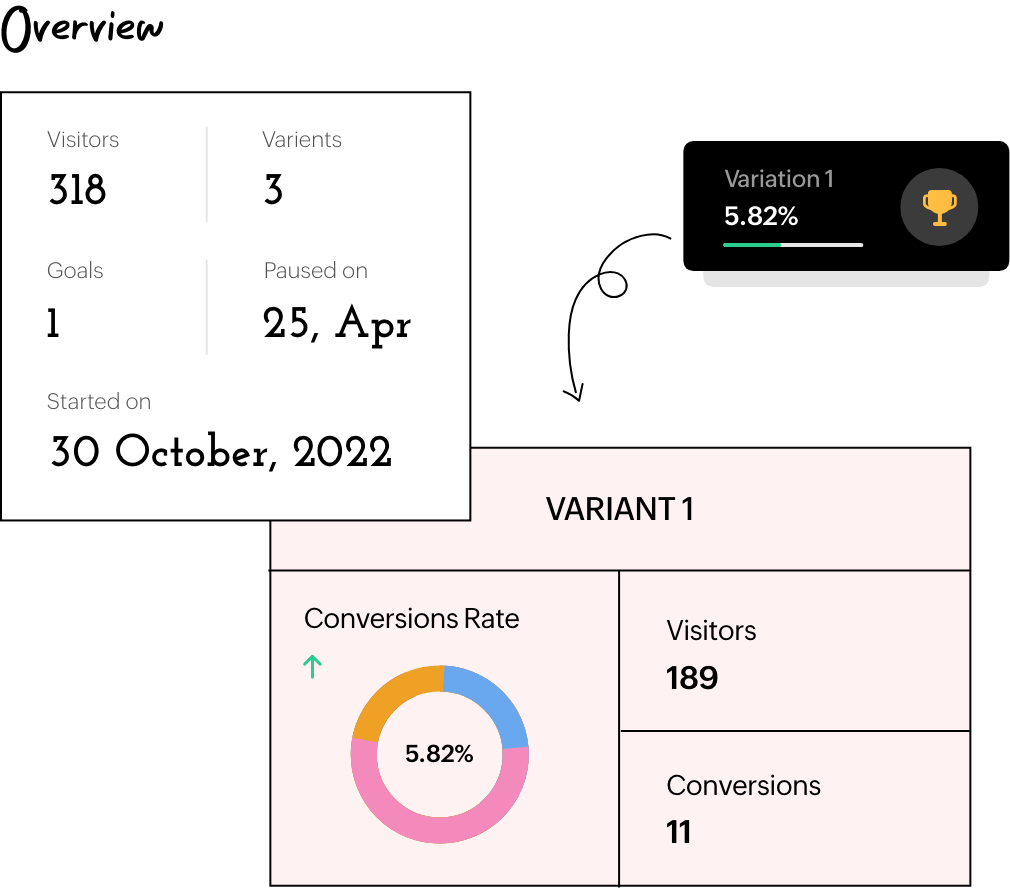1010x888 pixels.
Task: Click the Variation 1 label
Action: point(779,179)
